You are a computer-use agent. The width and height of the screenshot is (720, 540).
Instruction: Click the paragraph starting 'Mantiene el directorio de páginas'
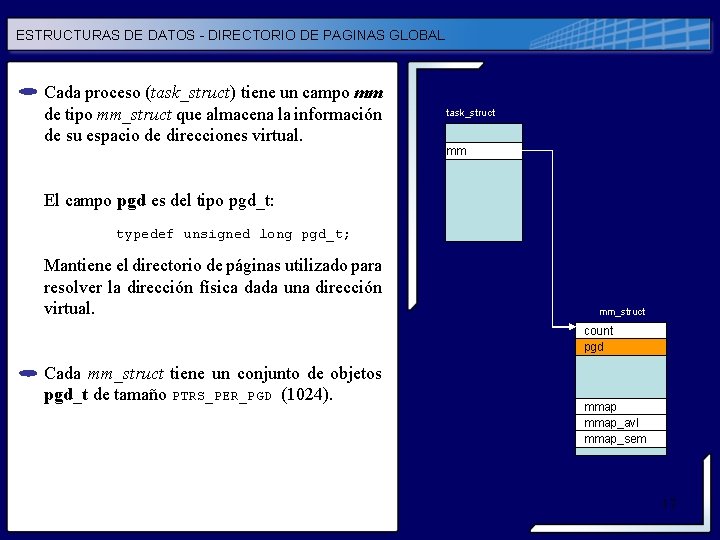click(213, 287)
